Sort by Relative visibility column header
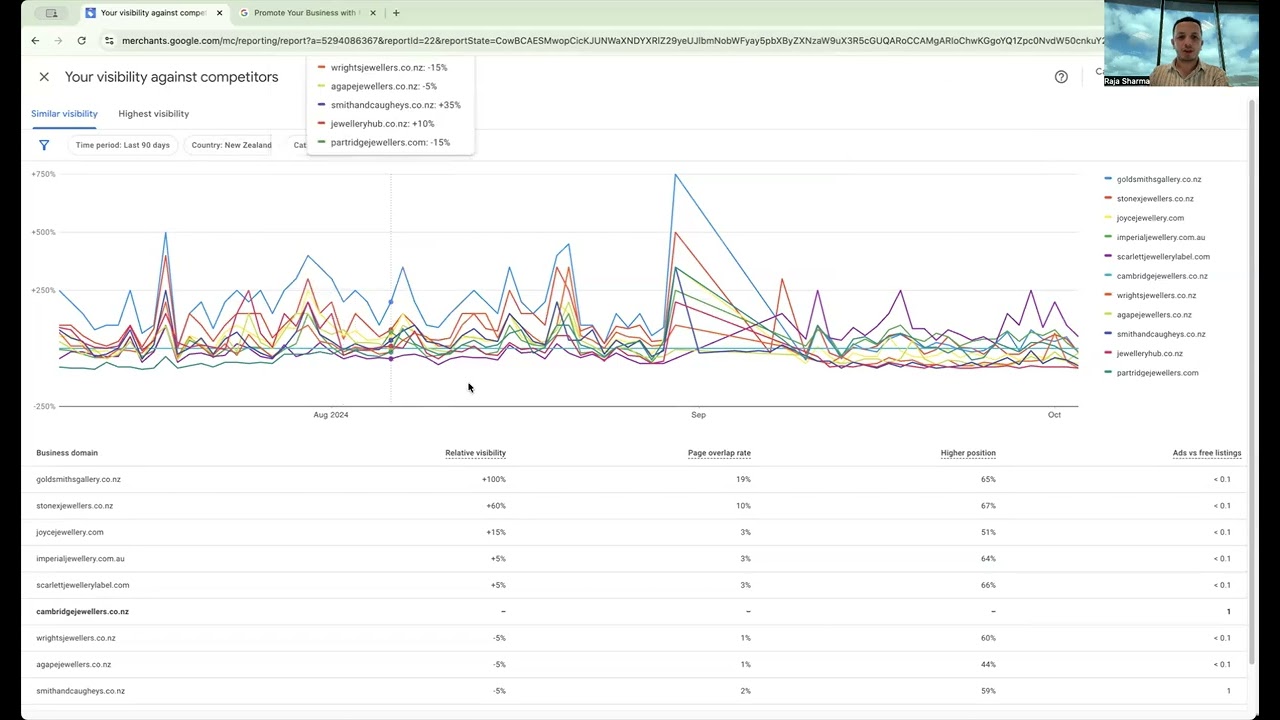 pyautogui.click(x=475, y=453)
